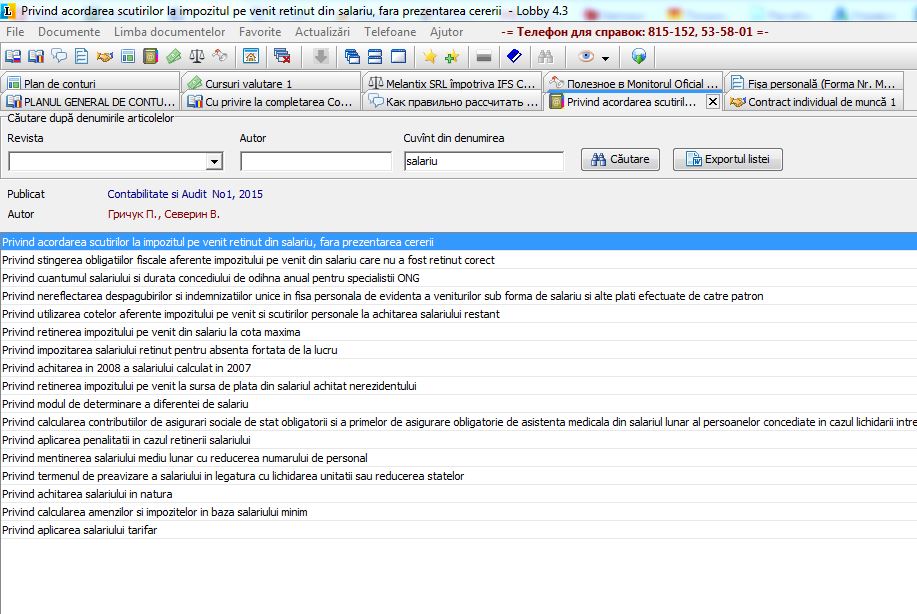Open the Russian-flag legislation book icon
Image resolution: width=917 pixels, height=614 pixels.
pos(13,57)
